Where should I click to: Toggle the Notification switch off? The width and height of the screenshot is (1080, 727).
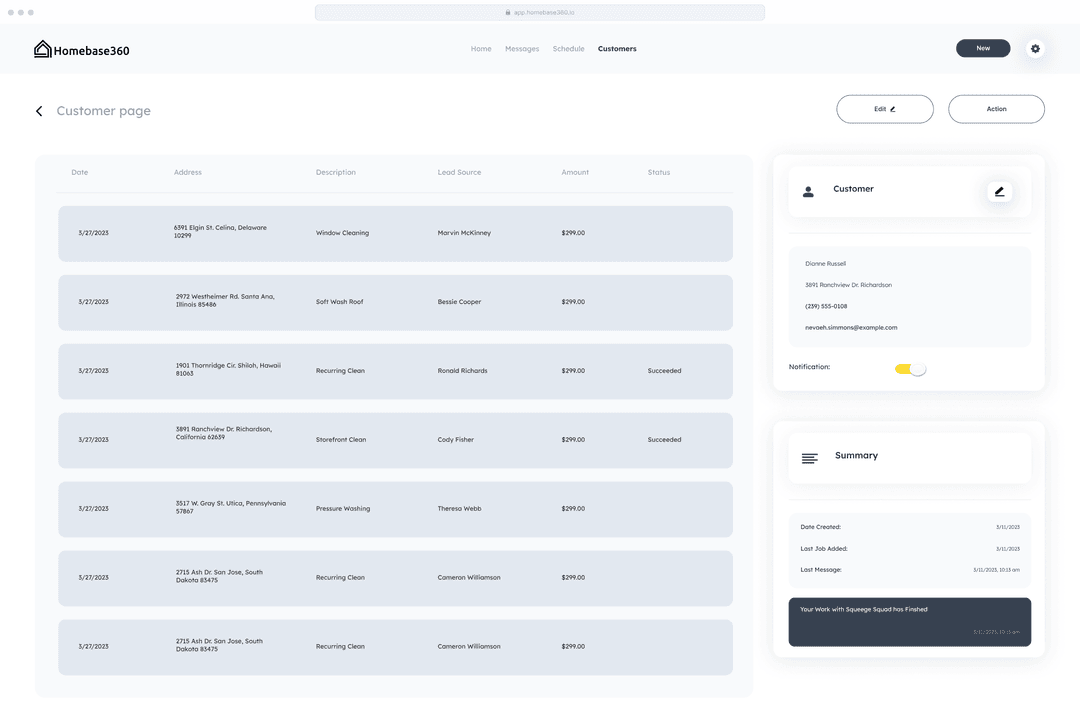pyautogui.click(x=910, y=369)
